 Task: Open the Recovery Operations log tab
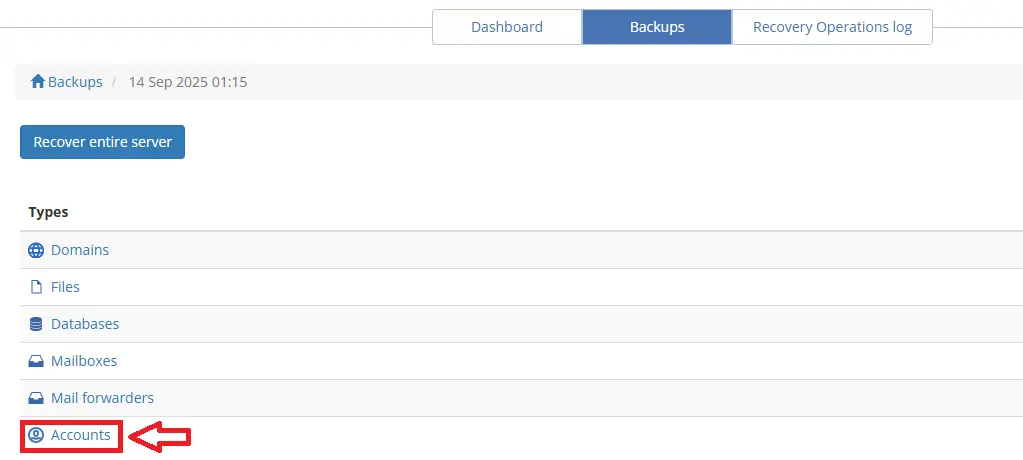[832, 27]
